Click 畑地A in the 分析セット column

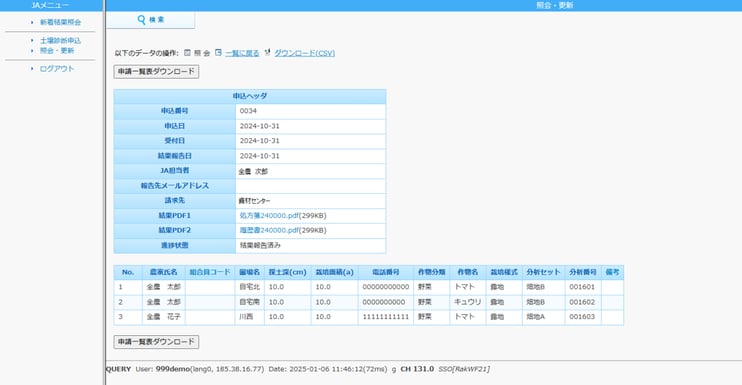(x=536, y=317)
